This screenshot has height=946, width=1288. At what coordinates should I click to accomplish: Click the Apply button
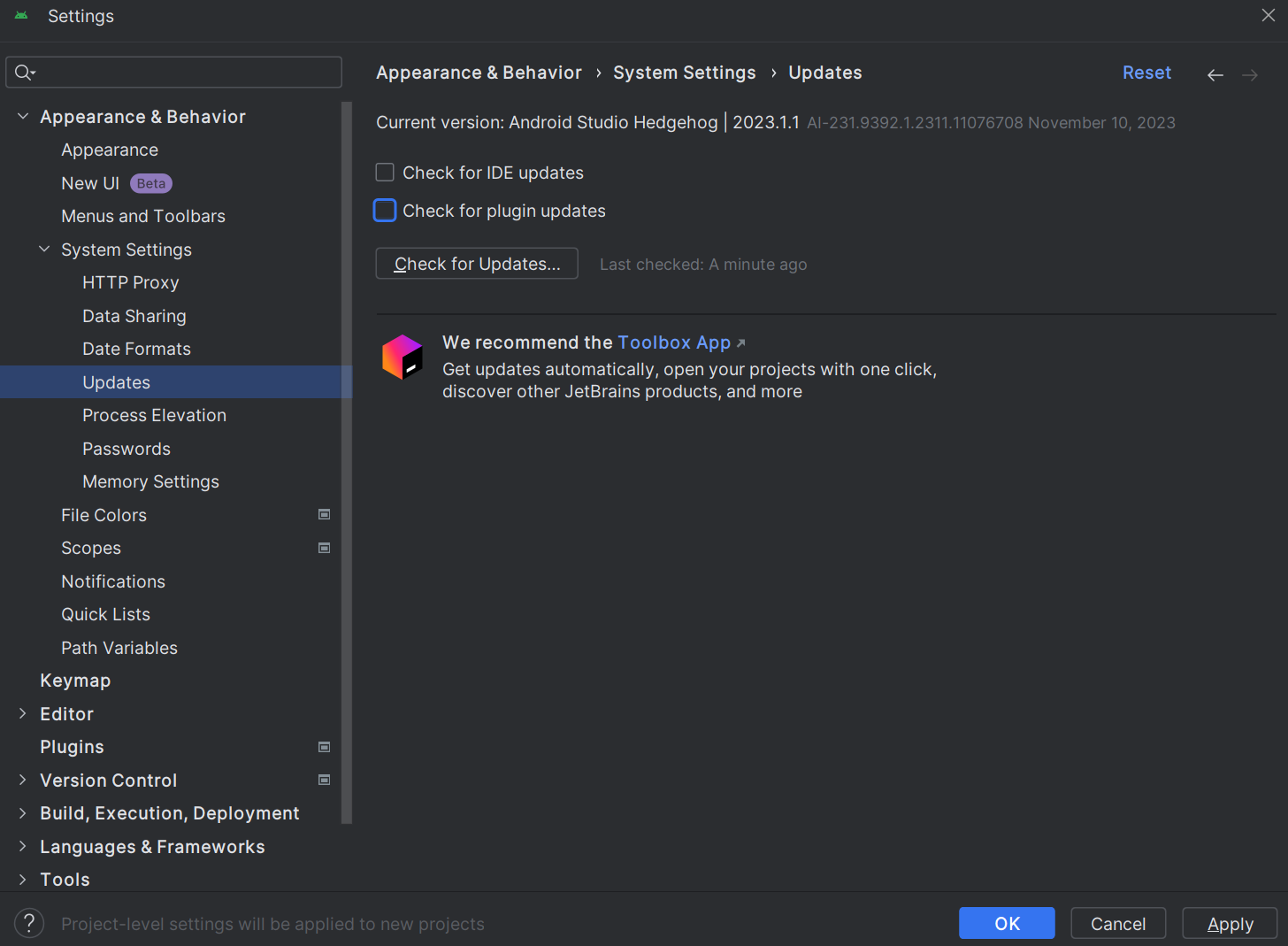pos(1230,923)
